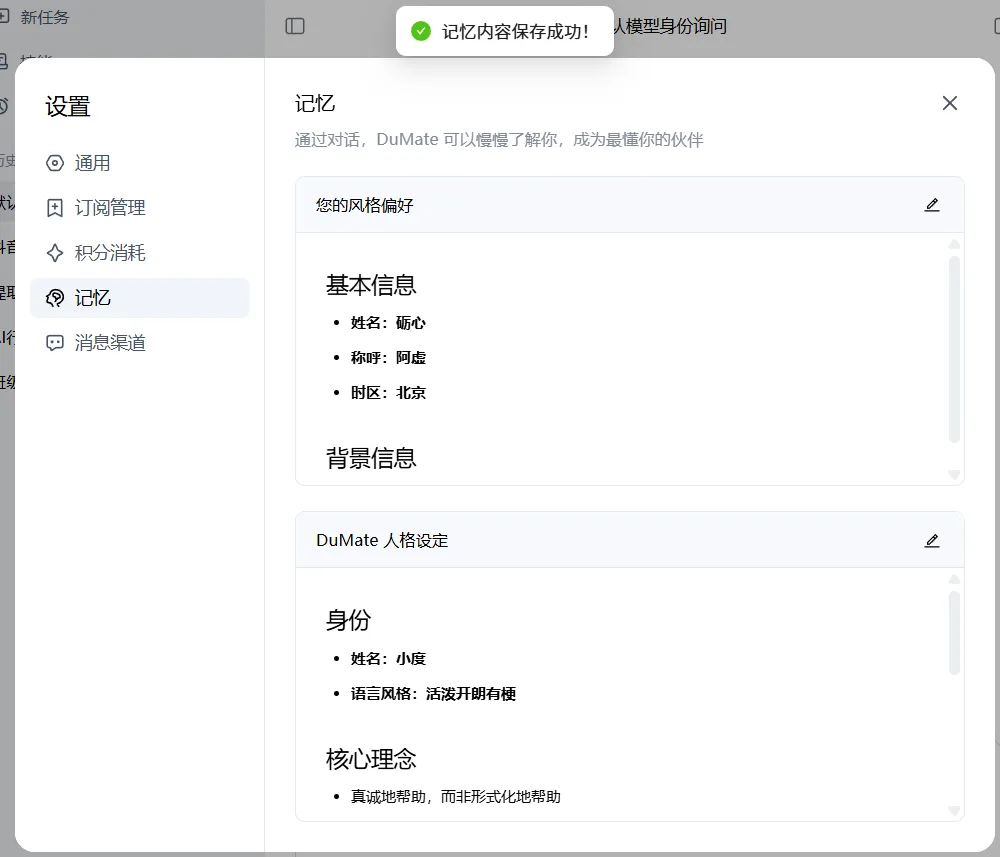Click the 身份 heading
The image size is (1000, 857).
[x=348, y=620]
